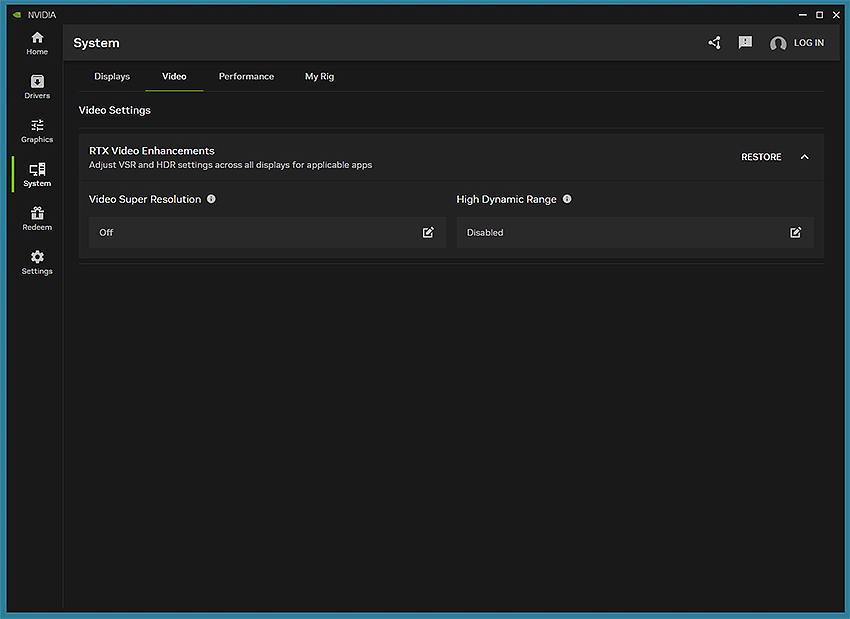Maximize the NVIDIA window
Image resolution: width=850 pixels, height=619 pixels.
click(820, 15)
